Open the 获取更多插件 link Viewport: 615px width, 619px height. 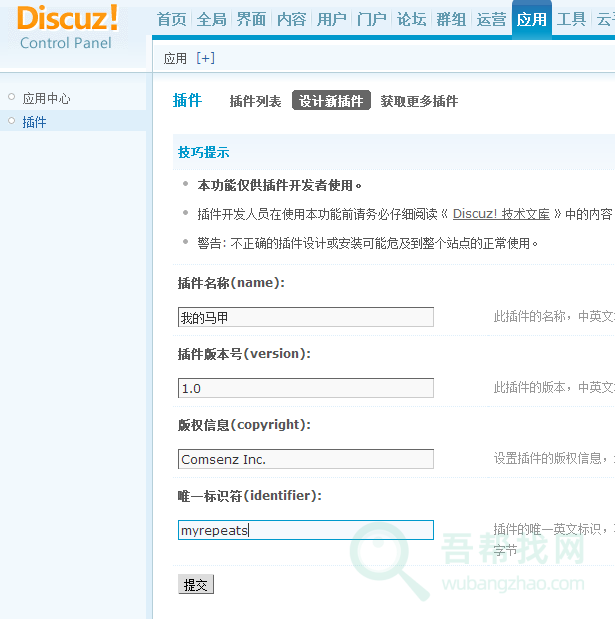419,101
